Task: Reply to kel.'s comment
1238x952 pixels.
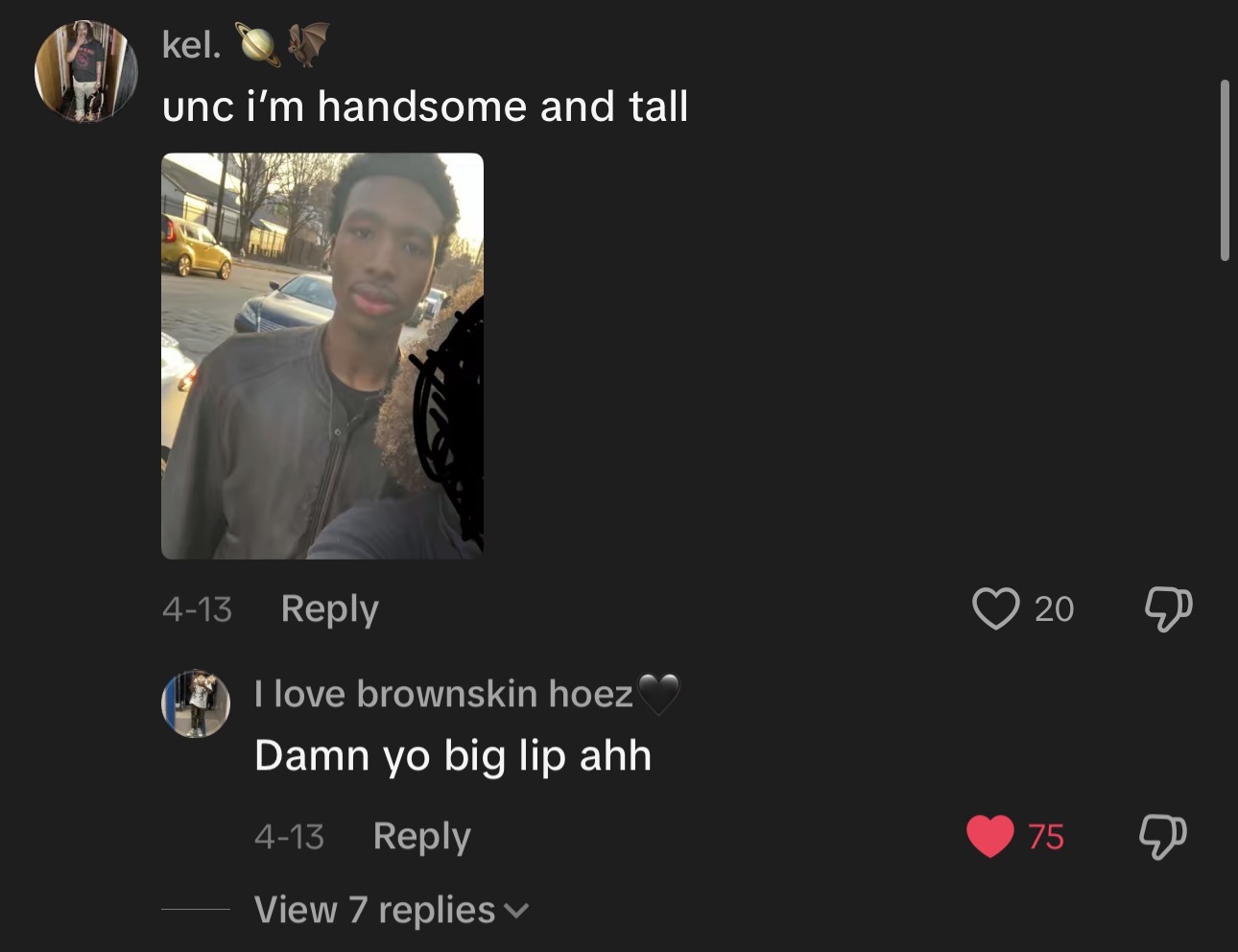Action: 329,608
